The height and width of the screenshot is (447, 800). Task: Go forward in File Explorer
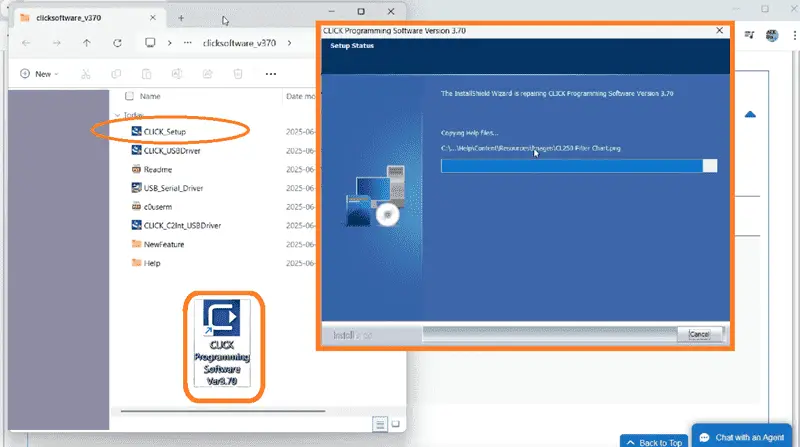pyautogui.click(x=57, y=43)
